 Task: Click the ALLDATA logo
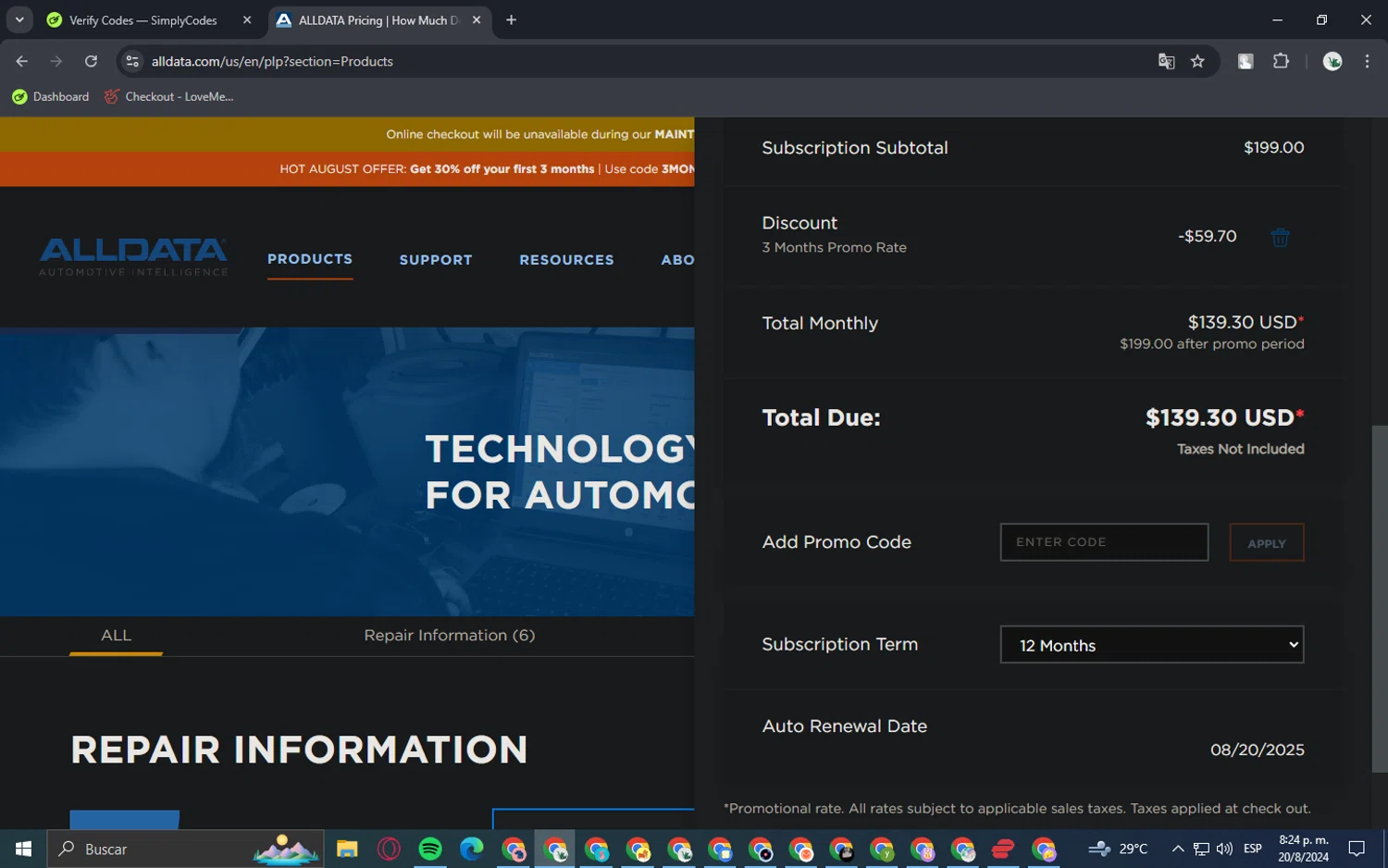click(x=133, y=256)
